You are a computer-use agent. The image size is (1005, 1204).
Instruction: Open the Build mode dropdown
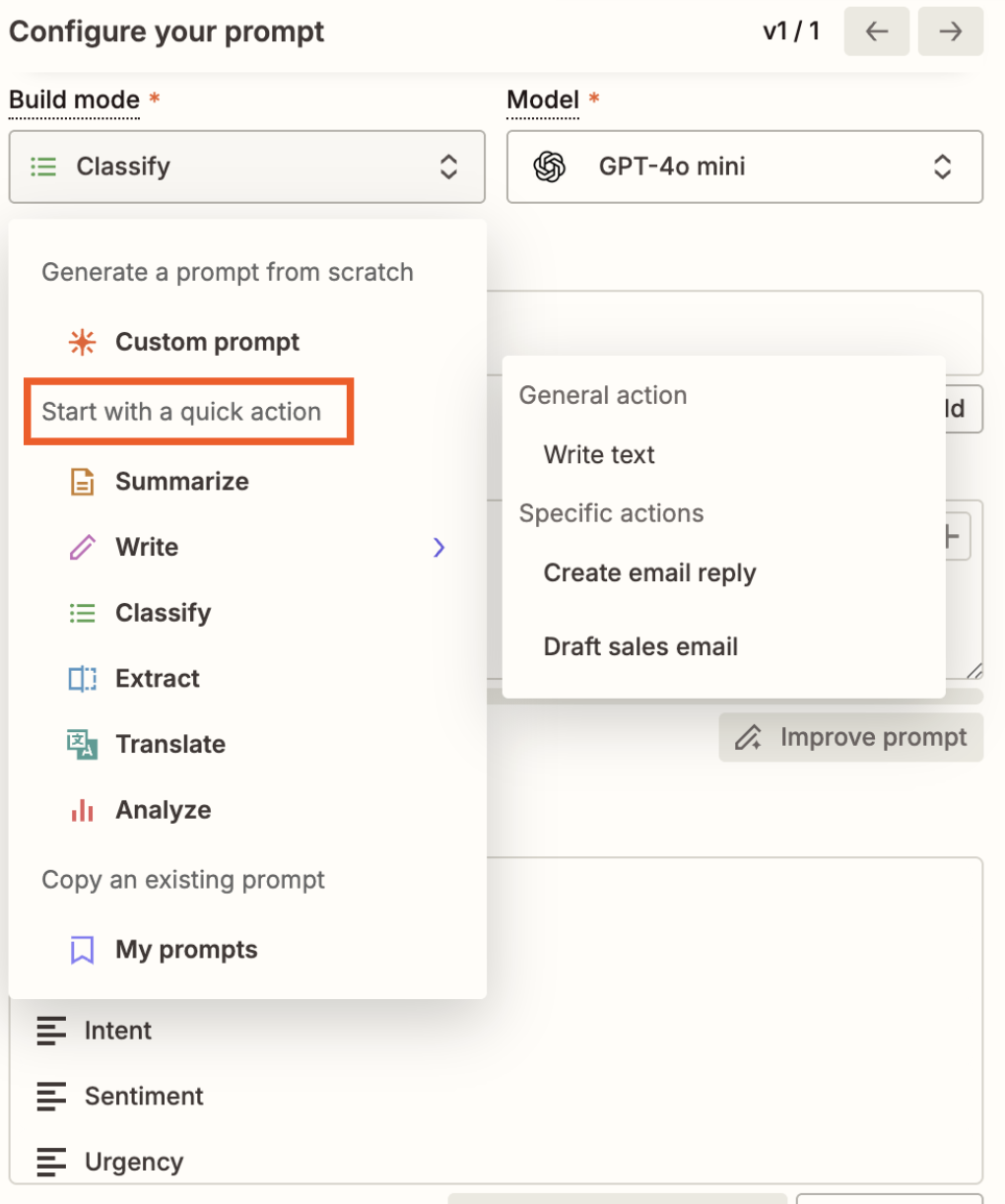click(x=246, y=167)
